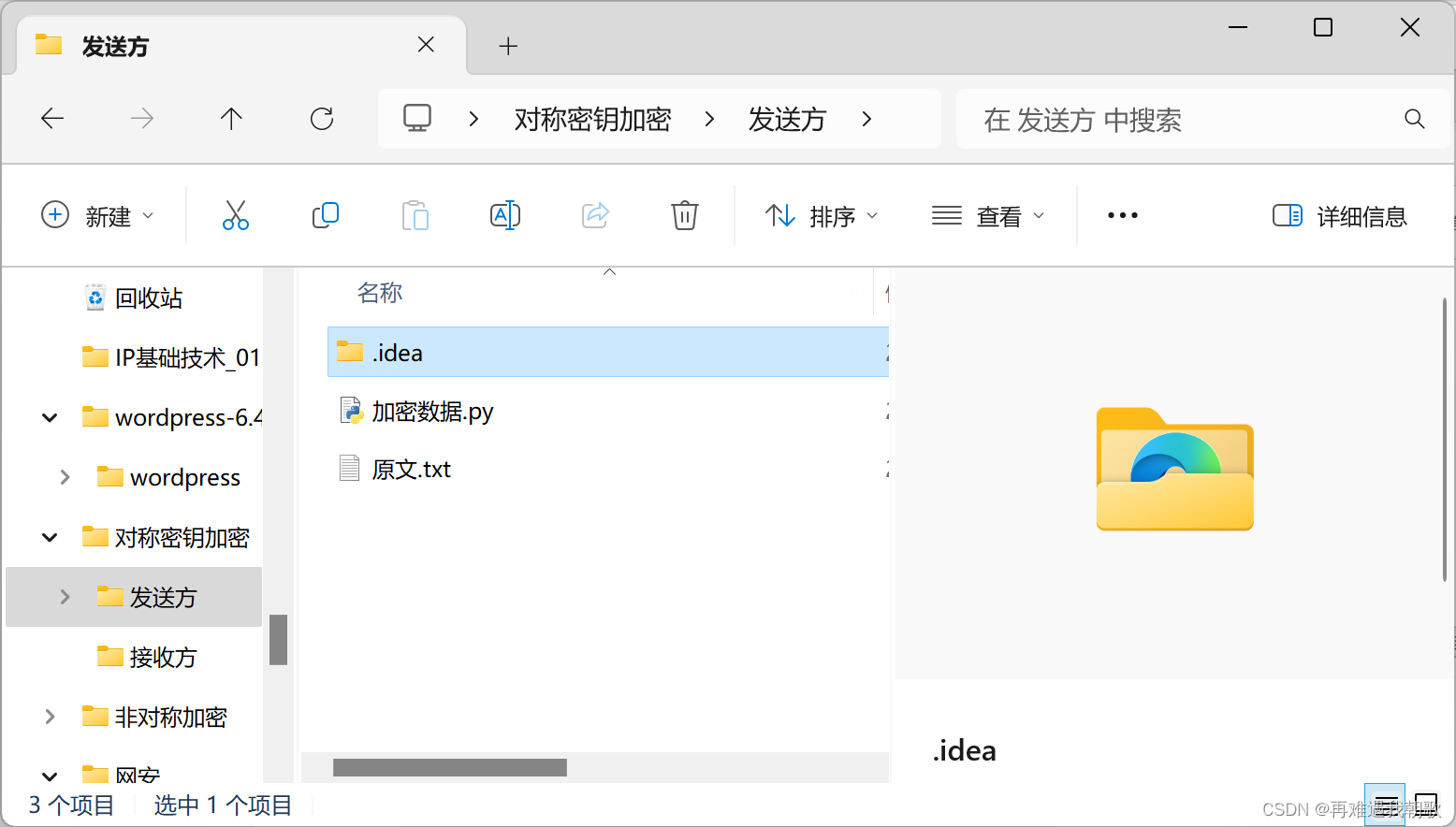Click the Paste icon
This screenshot has height=827, width=1456.
(x=415, y=215)
